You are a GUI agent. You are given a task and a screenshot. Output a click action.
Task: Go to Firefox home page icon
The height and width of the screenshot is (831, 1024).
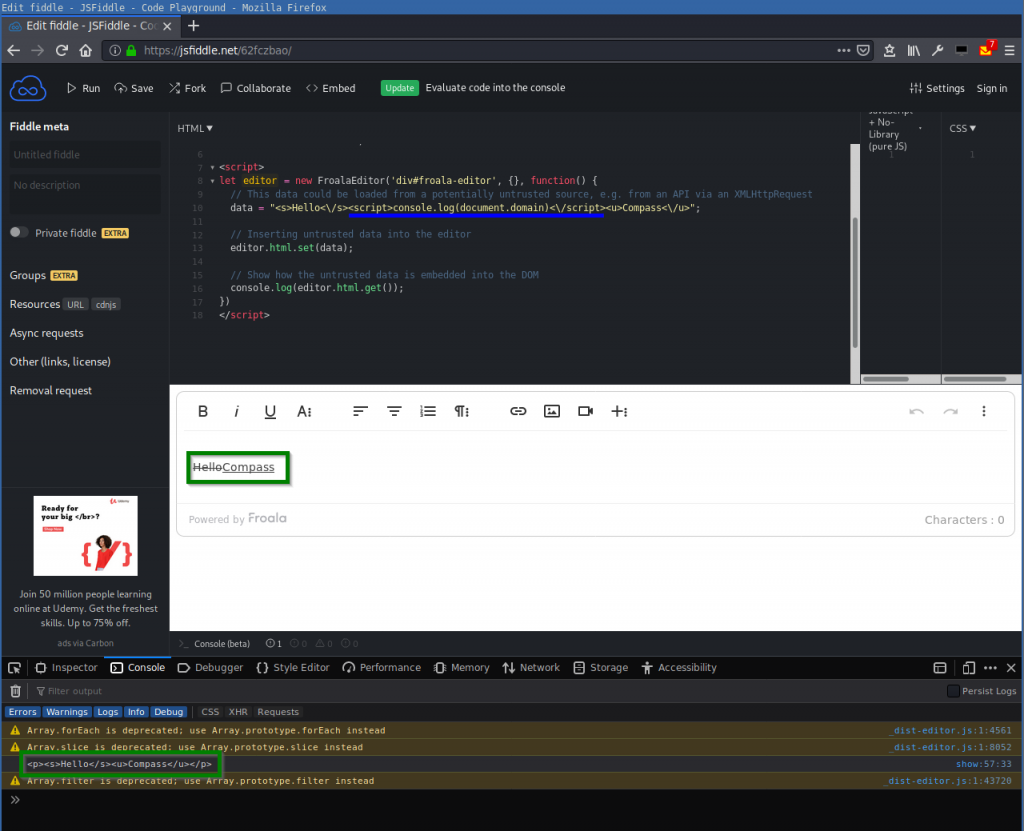[x=86, y=50]
